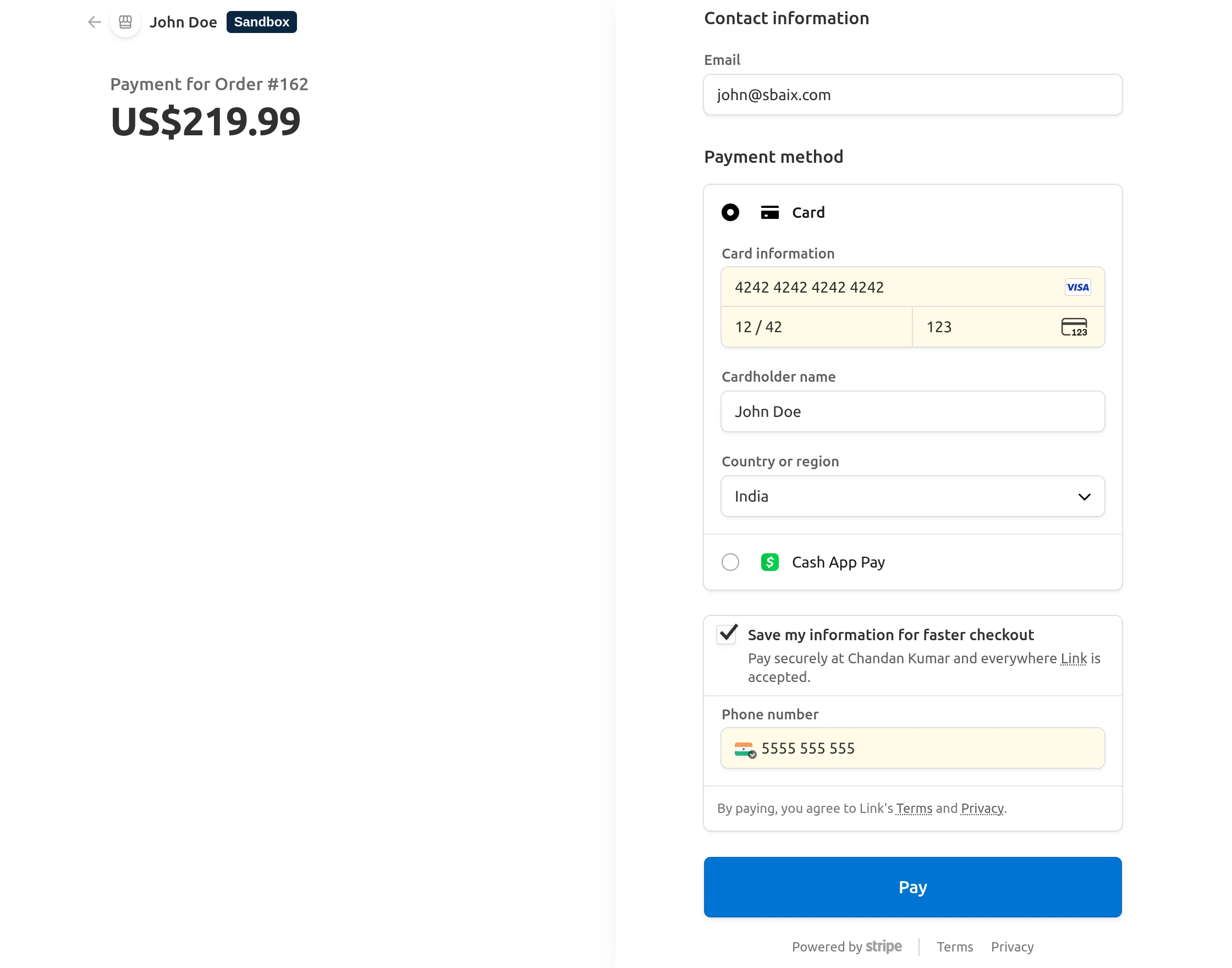This screenshot has width=1232, height=968.
Task: Click the card number field
Action: point(912,287)
